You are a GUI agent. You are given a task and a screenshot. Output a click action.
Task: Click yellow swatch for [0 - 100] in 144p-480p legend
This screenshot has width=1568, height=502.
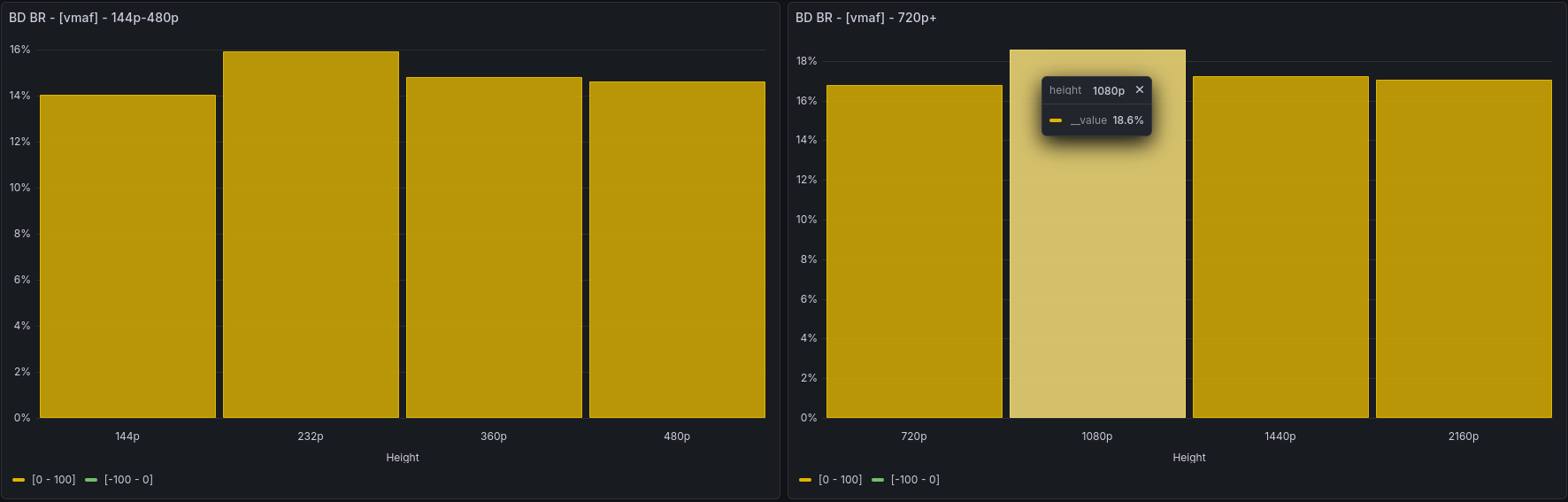[x=19, y=480]
